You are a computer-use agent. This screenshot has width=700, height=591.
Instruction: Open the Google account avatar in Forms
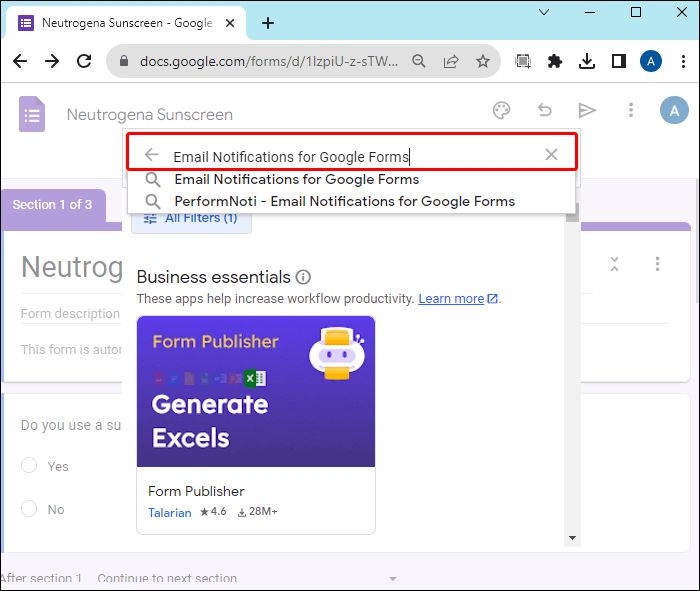coord(674,110)
